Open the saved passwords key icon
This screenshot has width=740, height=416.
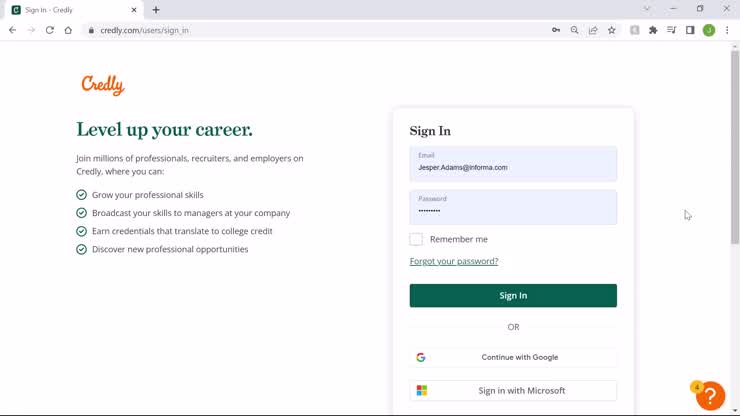pos(556,30)
